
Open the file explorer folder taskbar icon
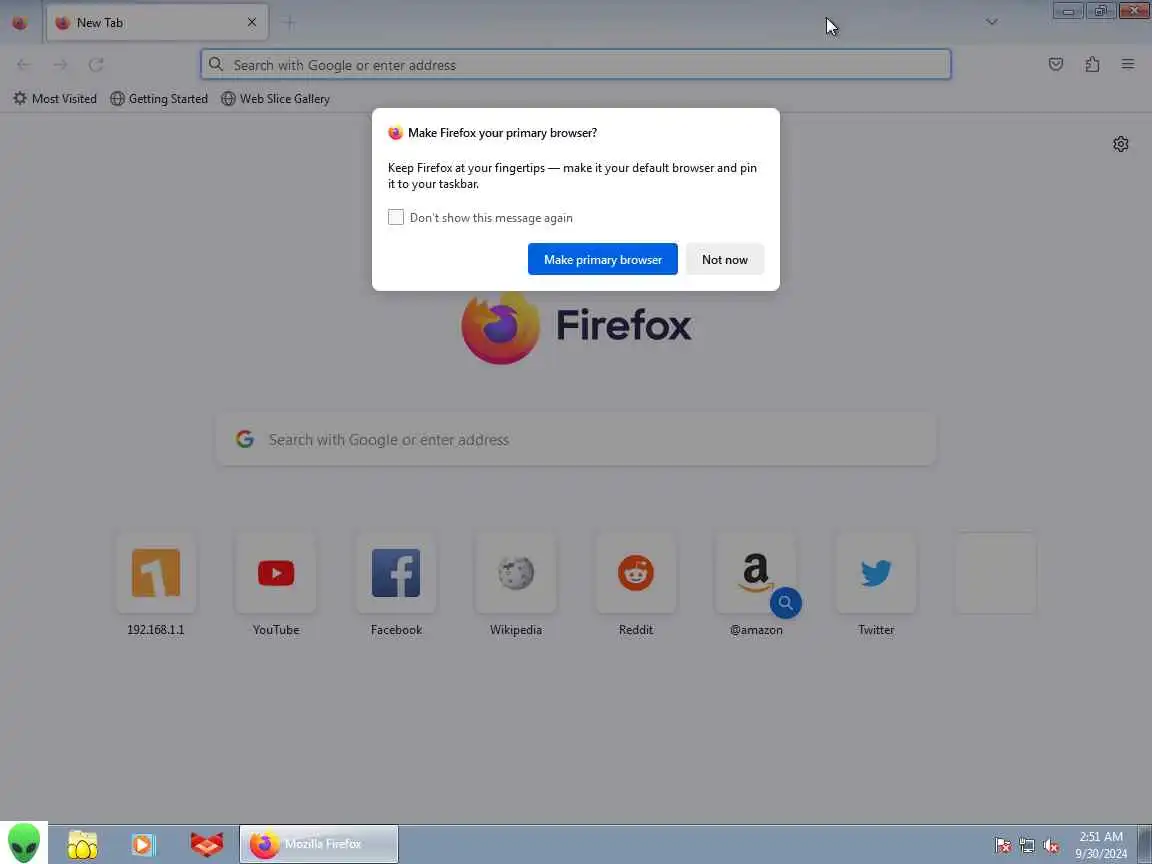tap(83, 844)
